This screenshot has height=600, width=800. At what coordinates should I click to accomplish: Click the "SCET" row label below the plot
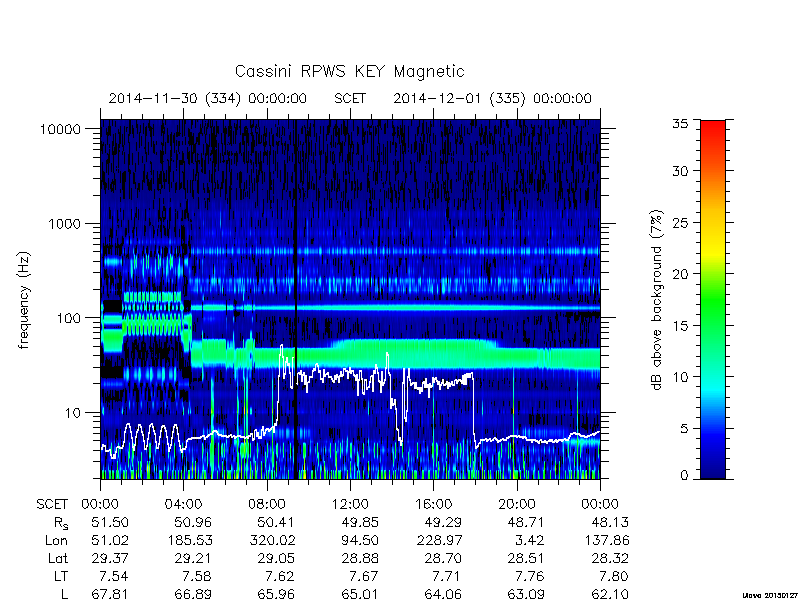pos(52,505)
